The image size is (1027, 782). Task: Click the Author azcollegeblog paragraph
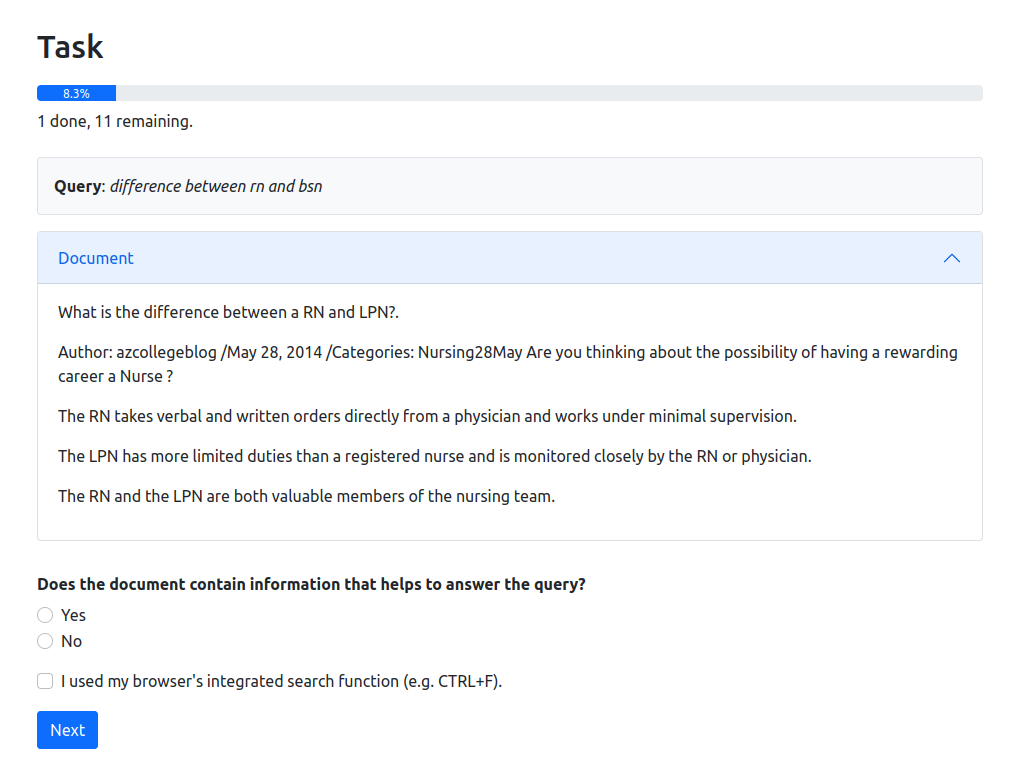click(507, 364)
